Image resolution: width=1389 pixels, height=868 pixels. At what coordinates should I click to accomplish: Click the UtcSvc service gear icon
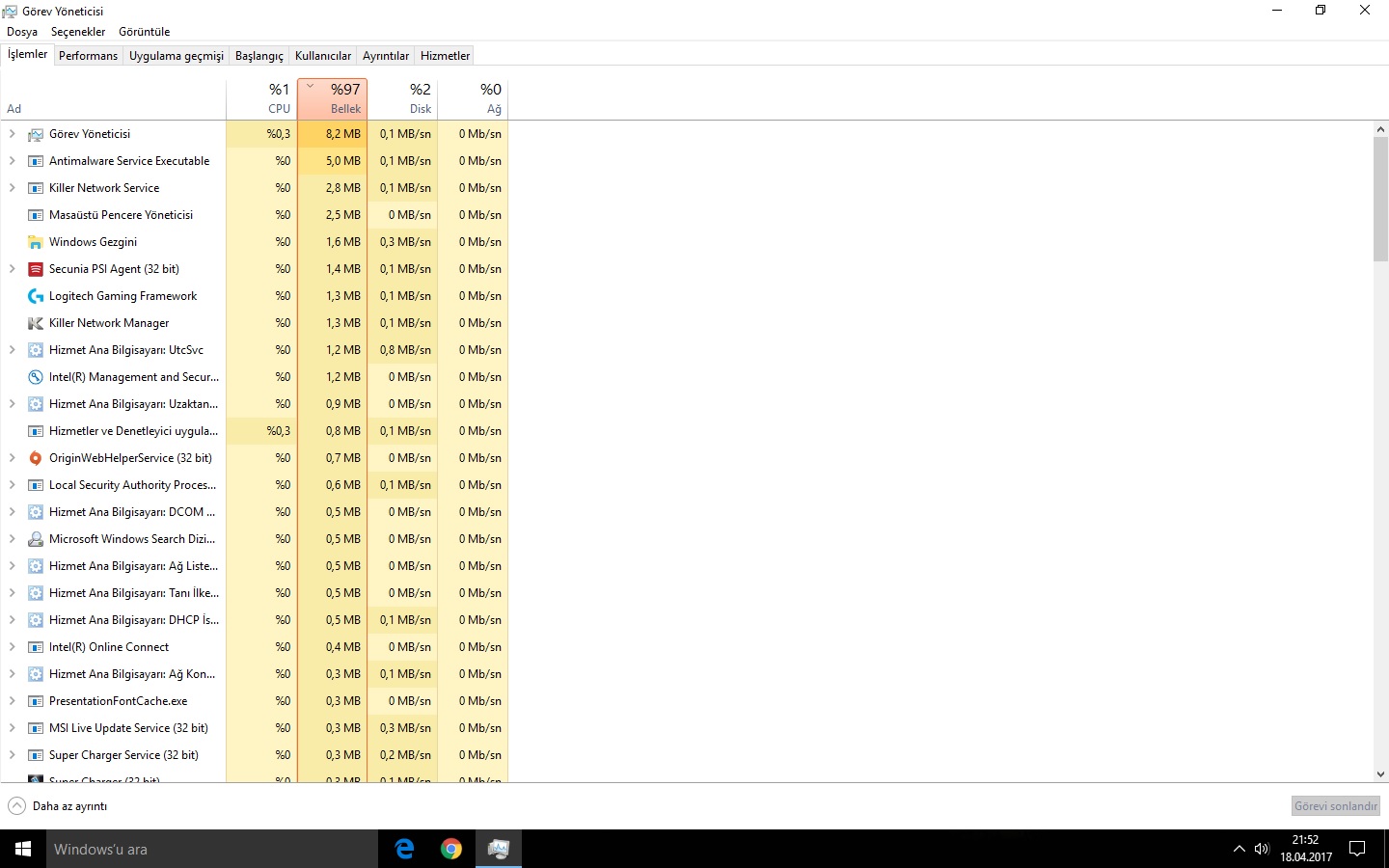pyautogui.click(x=36, y=350)
